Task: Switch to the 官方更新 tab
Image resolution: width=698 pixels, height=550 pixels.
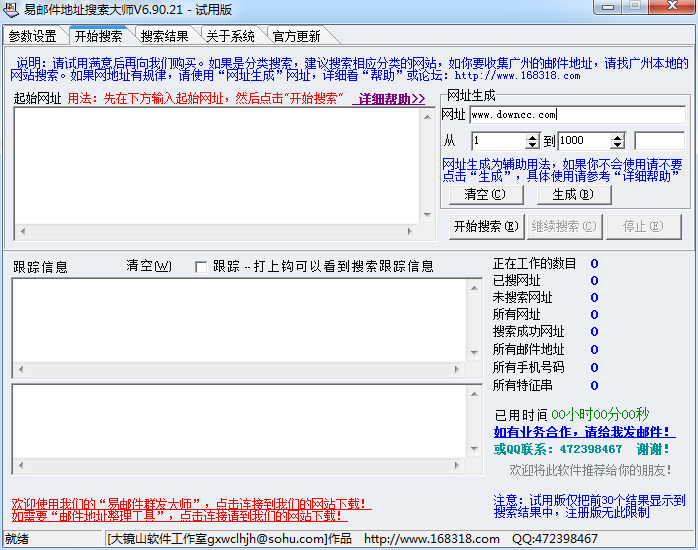Action: click(x=296, y=36)
